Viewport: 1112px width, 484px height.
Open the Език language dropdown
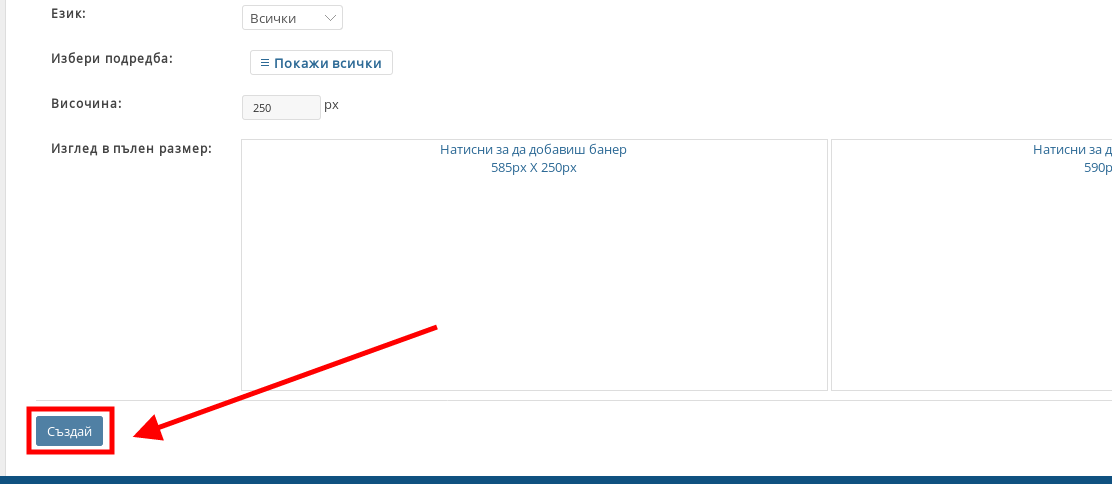tap(291, 18)
